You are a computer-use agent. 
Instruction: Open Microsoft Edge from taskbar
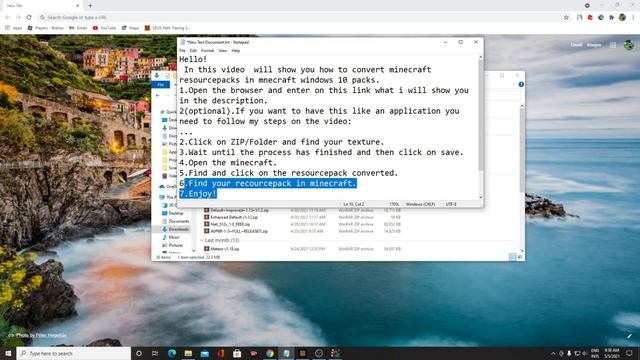point(172,353)
